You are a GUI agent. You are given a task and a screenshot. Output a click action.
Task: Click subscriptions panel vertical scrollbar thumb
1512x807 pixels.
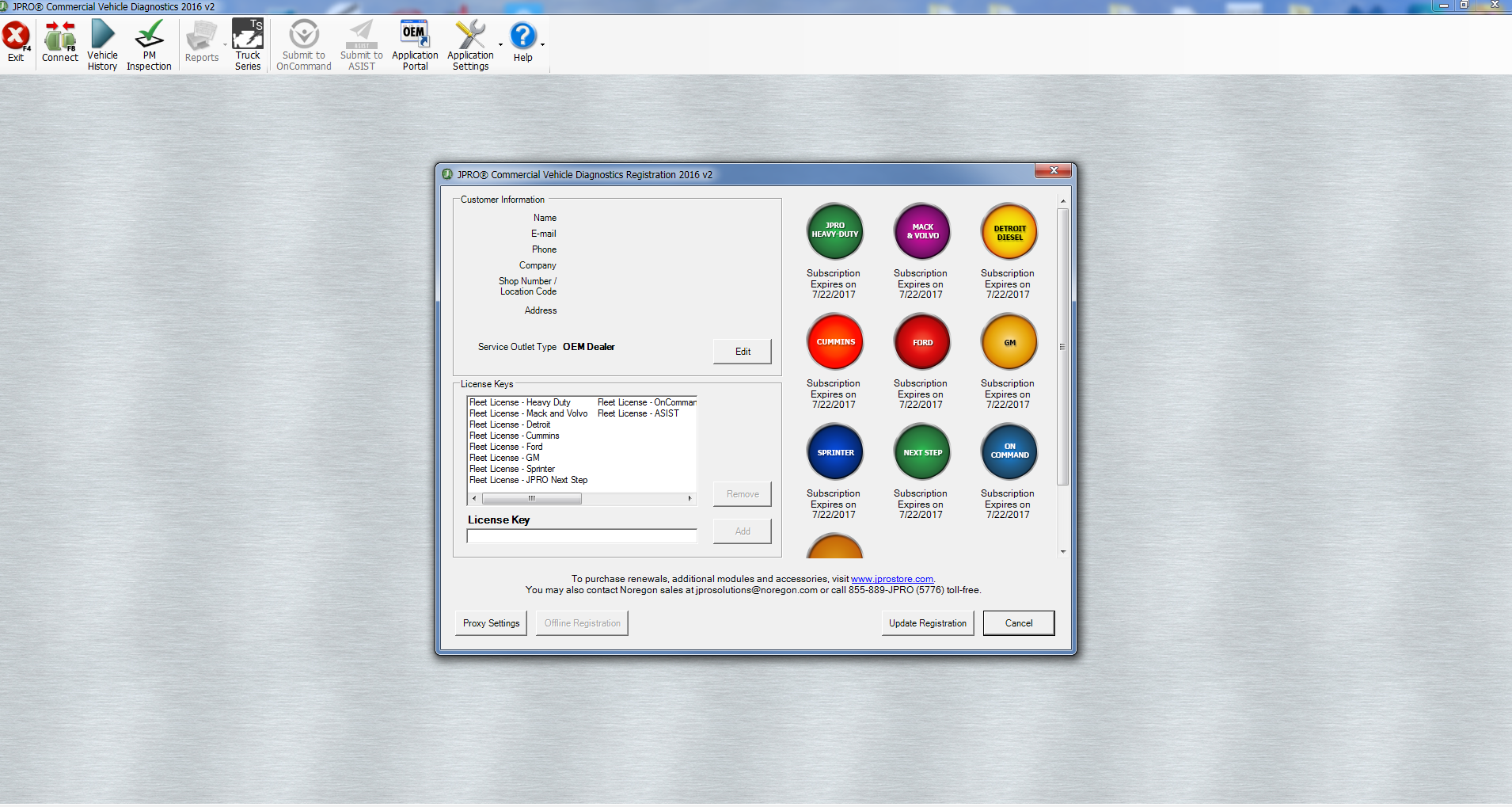pos(1063,347)
